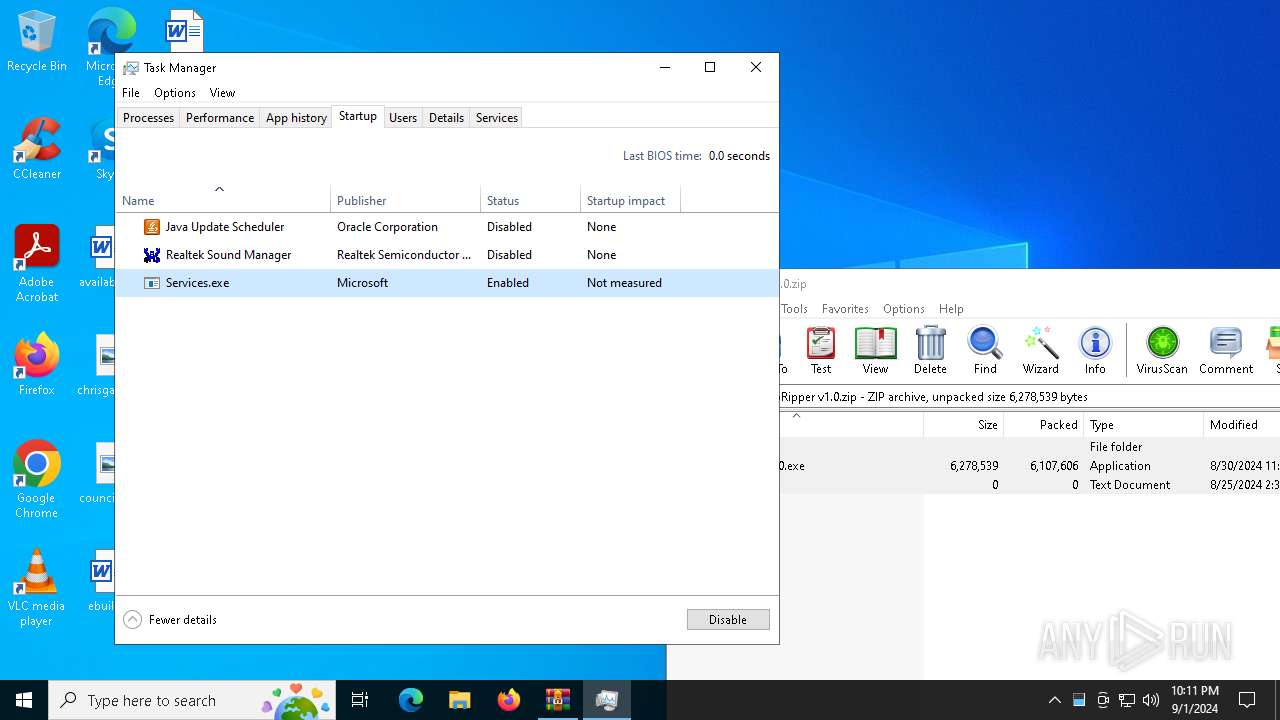Open Google Chrome desktop shortcut
Viewport: 1280px width, 720px height.
point(37,480)
